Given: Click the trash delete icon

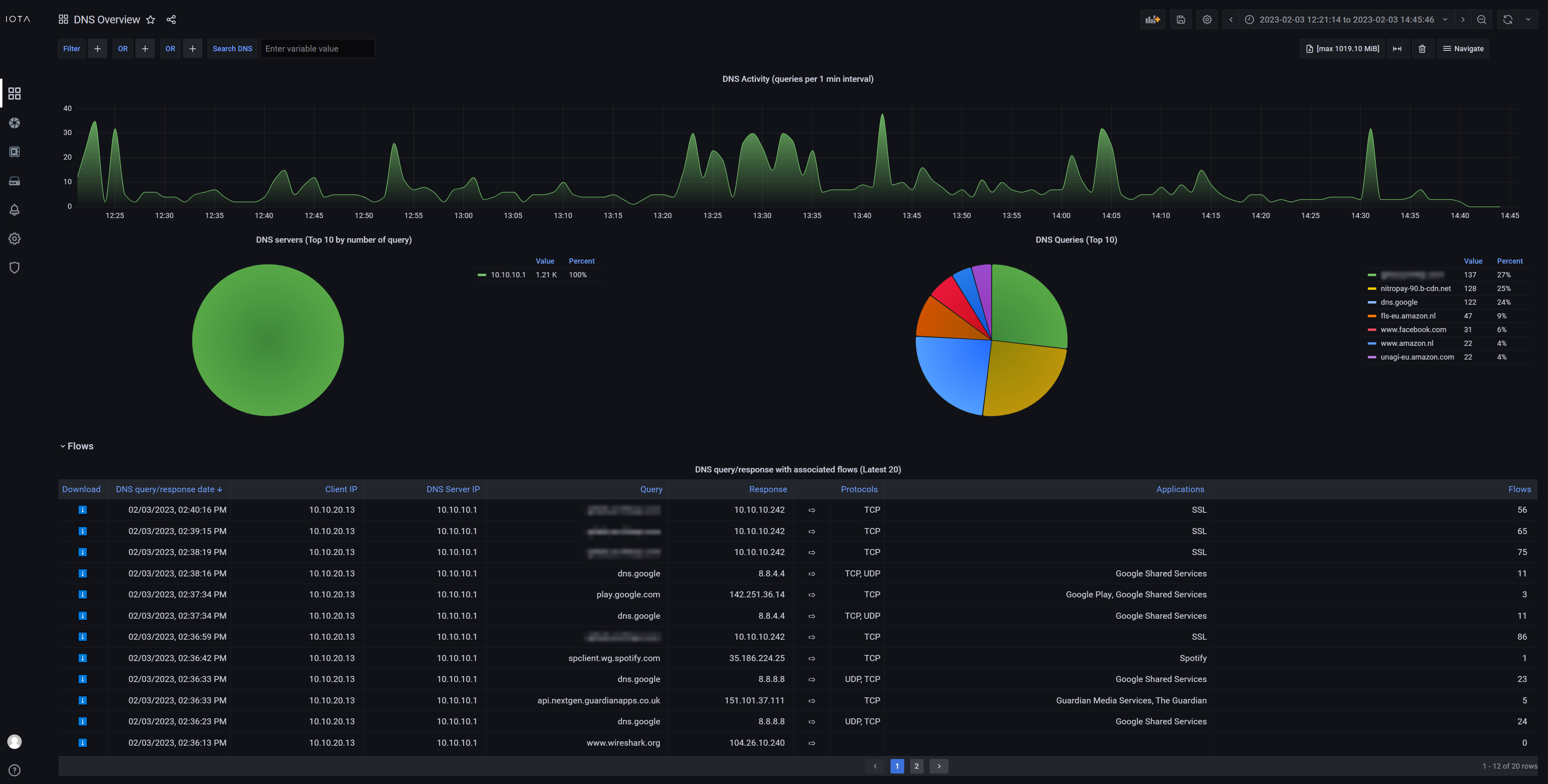Looking at the screenshot, I should point(1422,49).
